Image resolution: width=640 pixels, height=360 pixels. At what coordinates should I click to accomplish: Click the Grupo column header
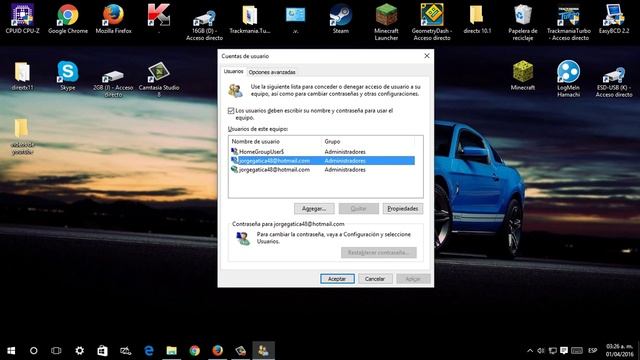369,141
